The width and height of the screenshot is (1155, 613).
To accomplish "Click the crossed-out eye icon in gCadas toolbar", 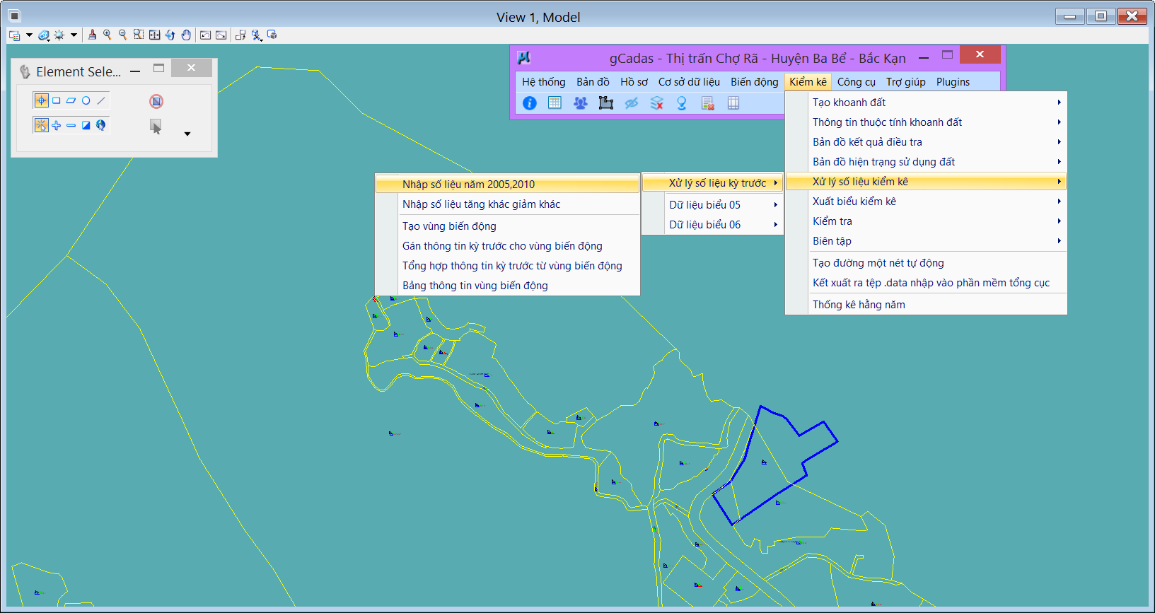I will point(631,103).
